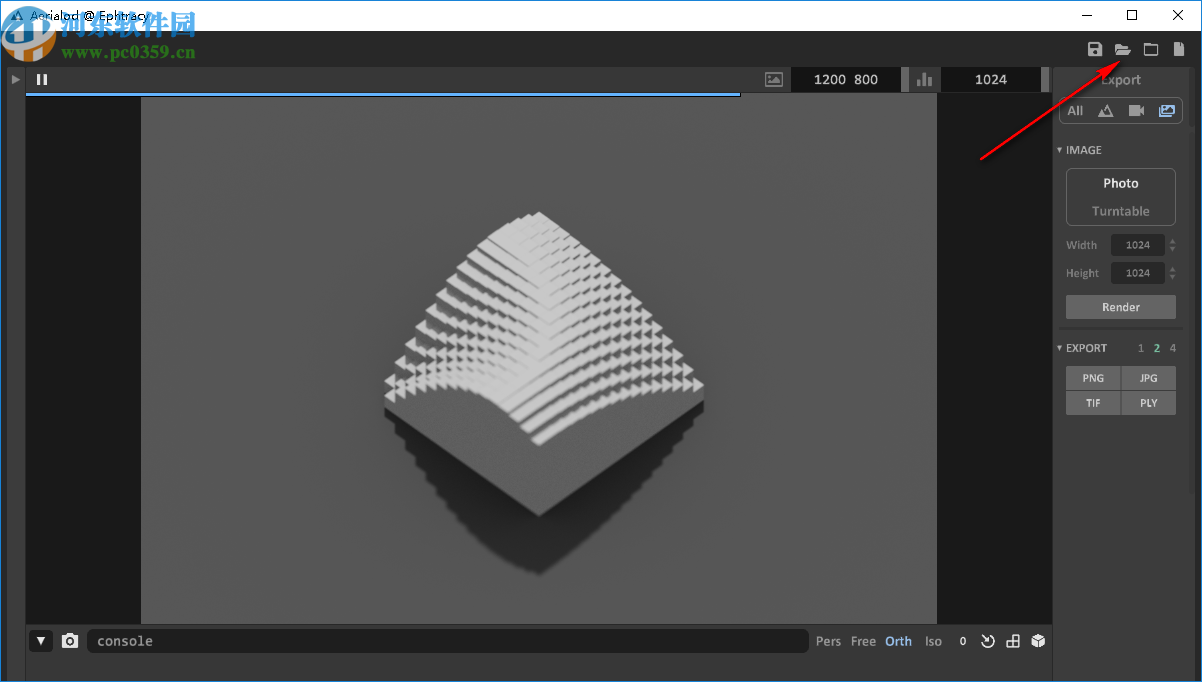Click the save file floppy disk icon
Viewport: 1202px width, 682px height.
coord(1095,50)
